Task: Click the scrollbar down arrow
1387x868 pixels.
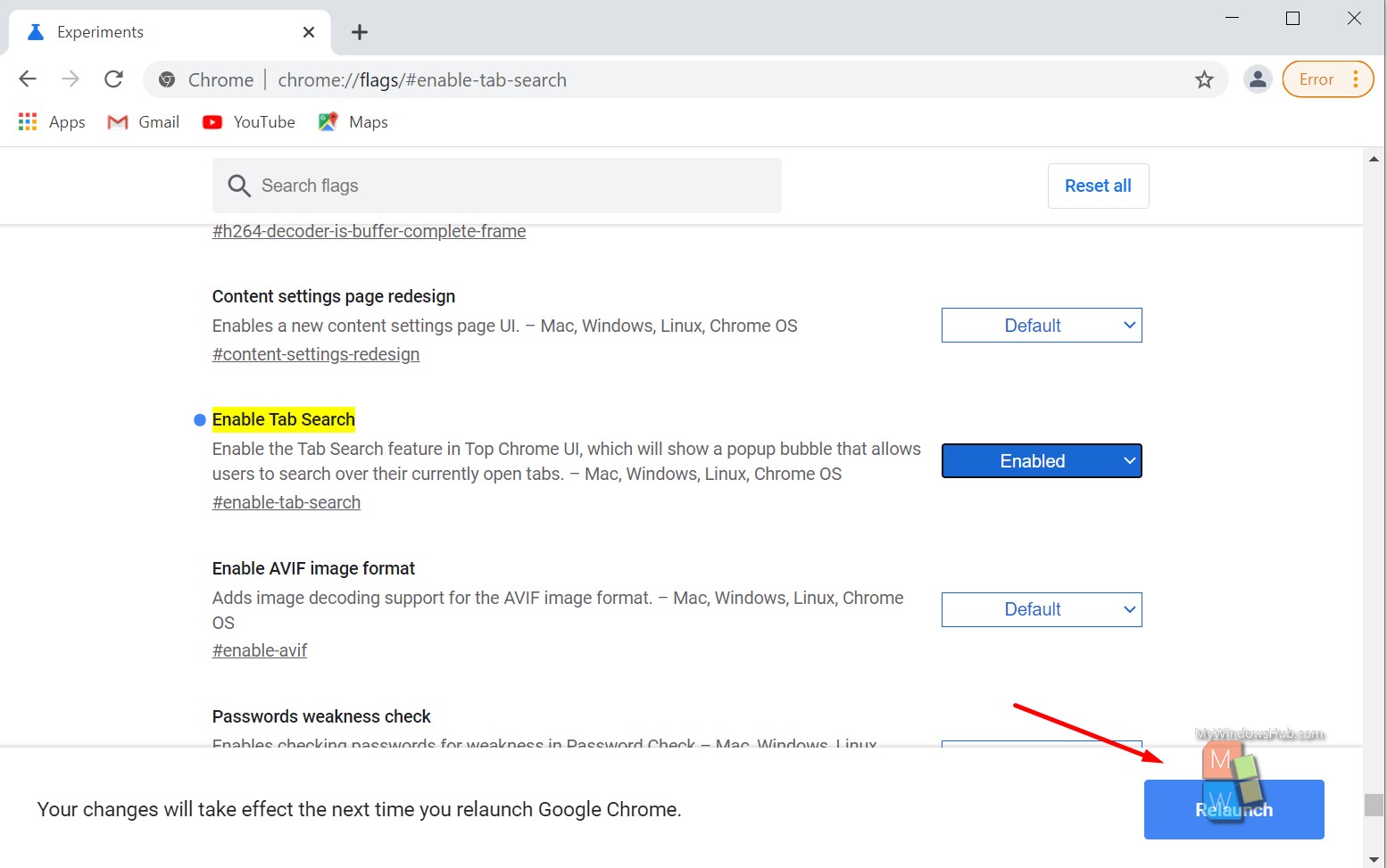Action: click(1374, 860)
